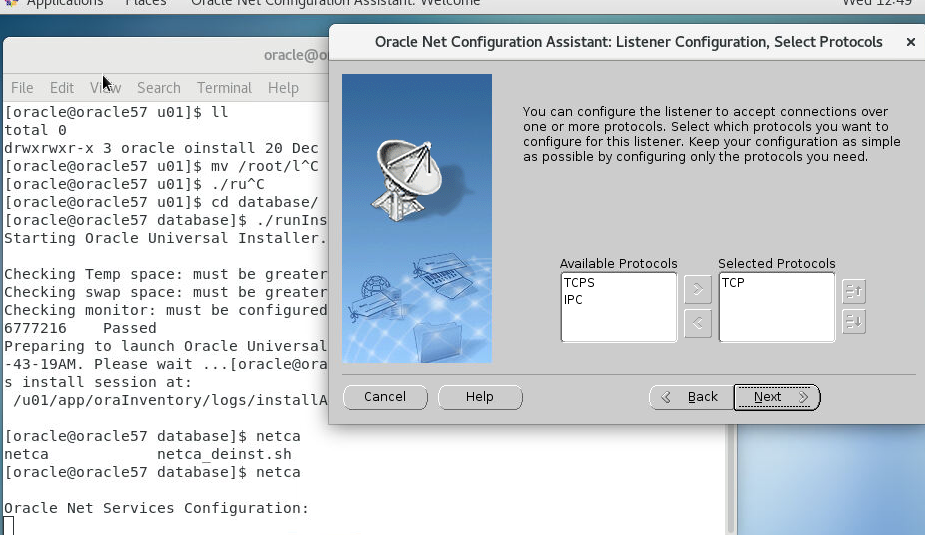
Task: Click the satellite dish illustration panel
Action: point(416,218)
